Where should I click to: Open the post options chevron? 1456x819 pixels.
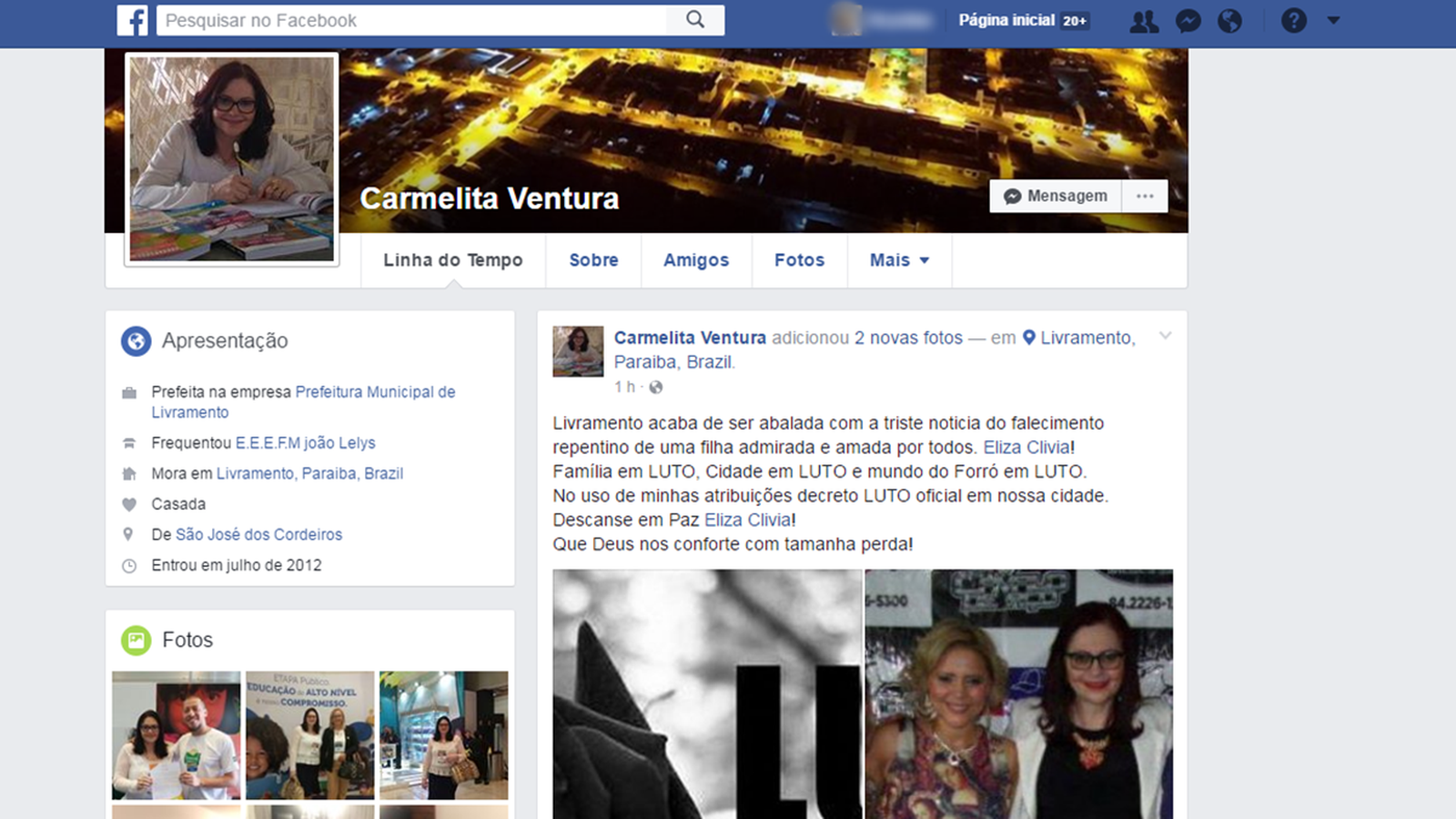1165,336
